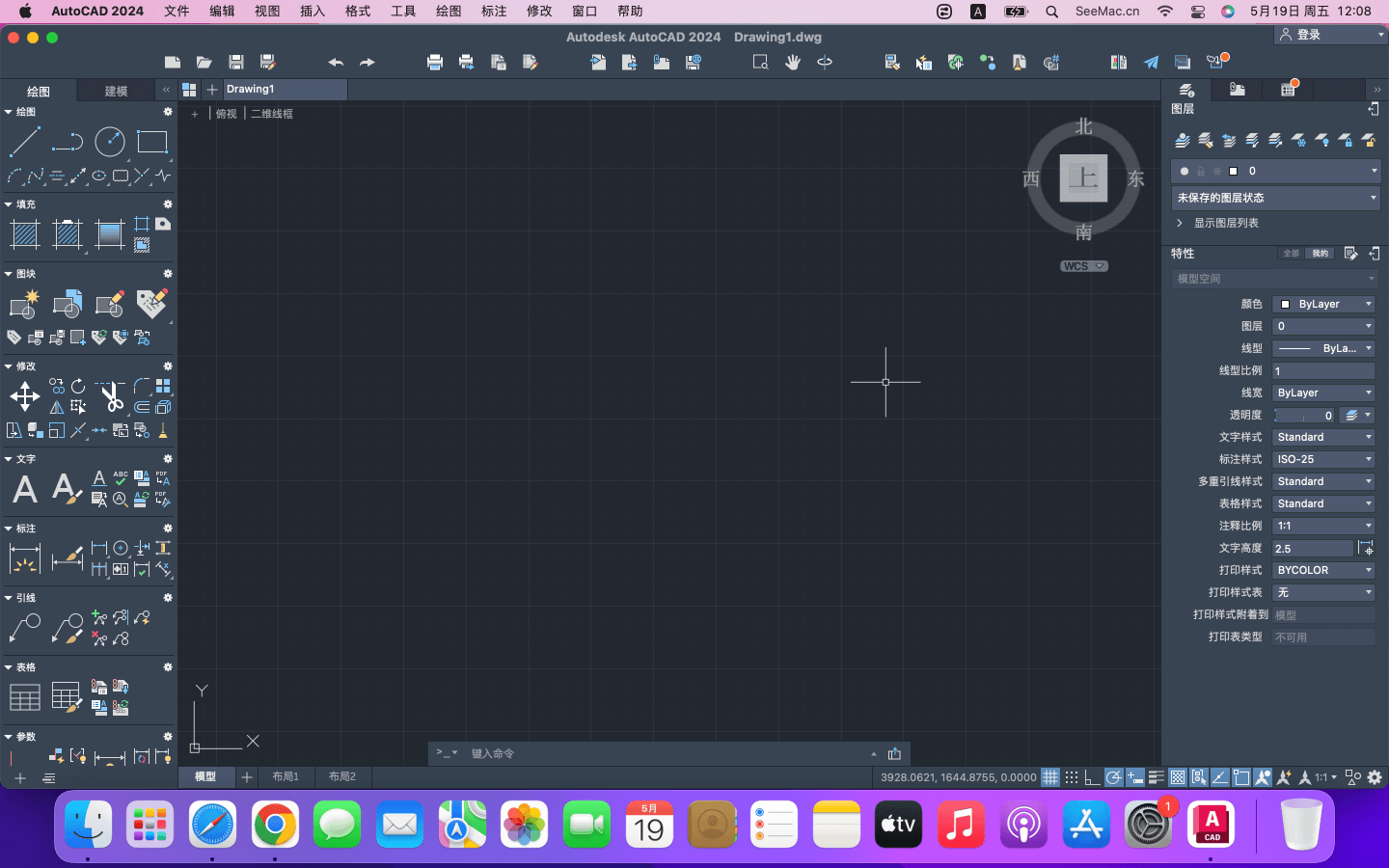The image size is (1389, 868).
Task: Open the 格式 menu in menu bar
Action: [x=357, y=12]
